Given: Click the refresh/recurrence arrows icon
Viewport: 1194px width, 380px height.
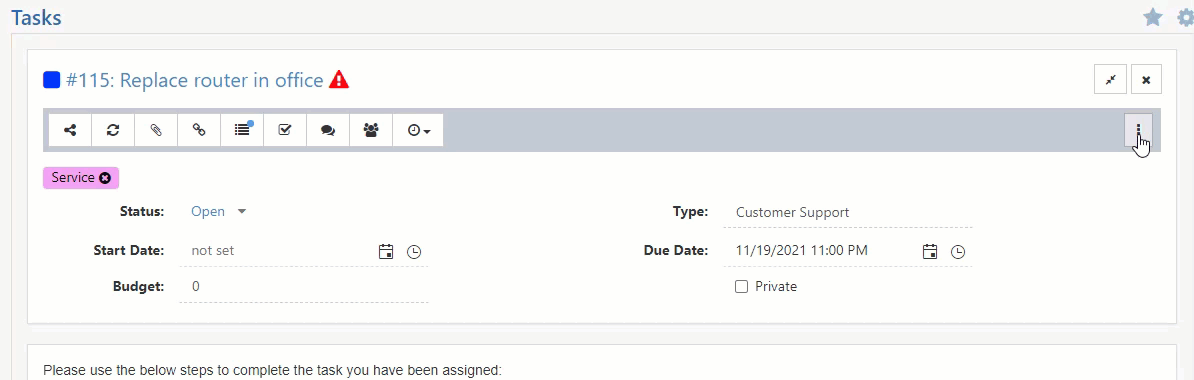Looking at the screenshot, I should (113, 130).
